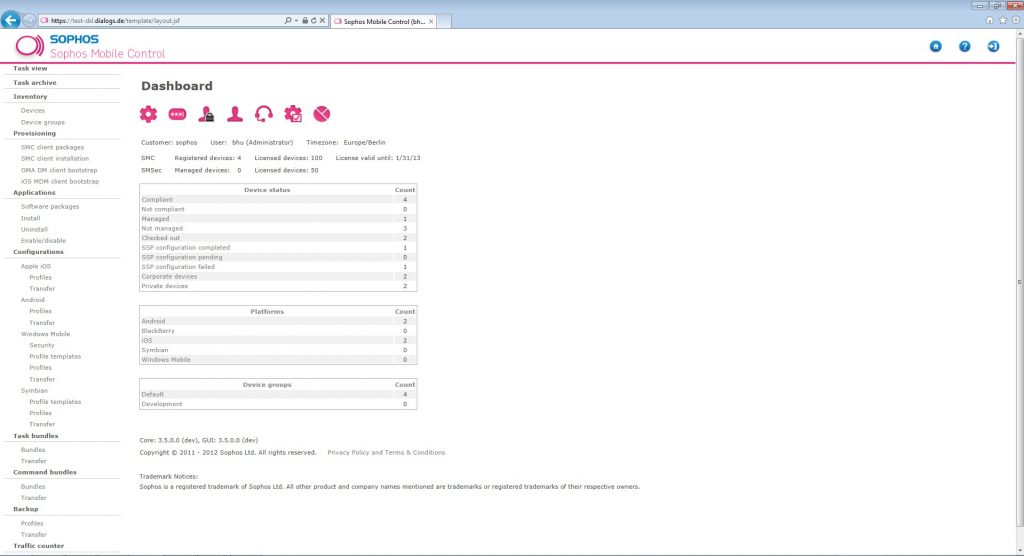
Task: Open Transfer under Android
Action: click(42, 323)
